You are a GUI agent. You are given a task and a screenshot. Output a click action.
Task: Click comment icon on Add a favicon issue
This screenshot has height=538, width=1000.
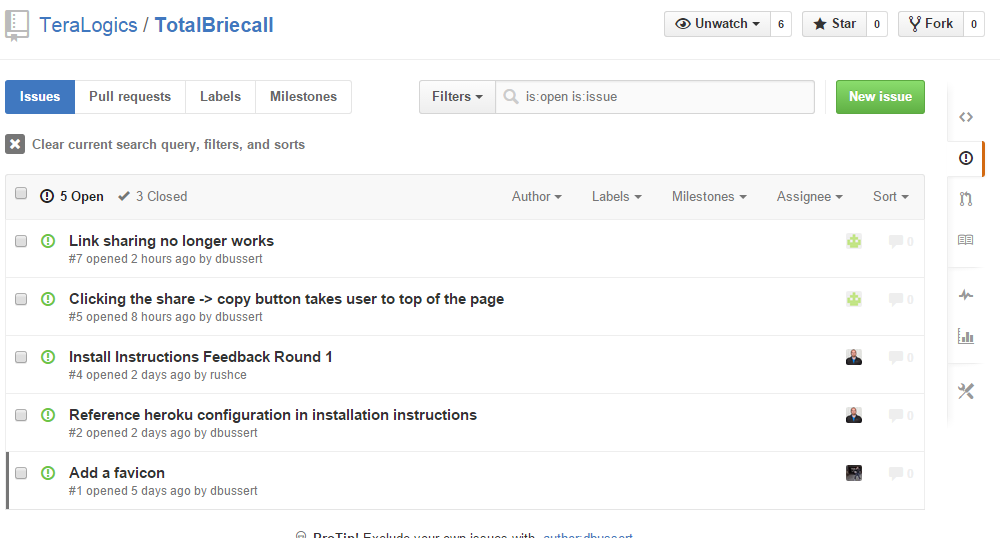pos(896,473)
